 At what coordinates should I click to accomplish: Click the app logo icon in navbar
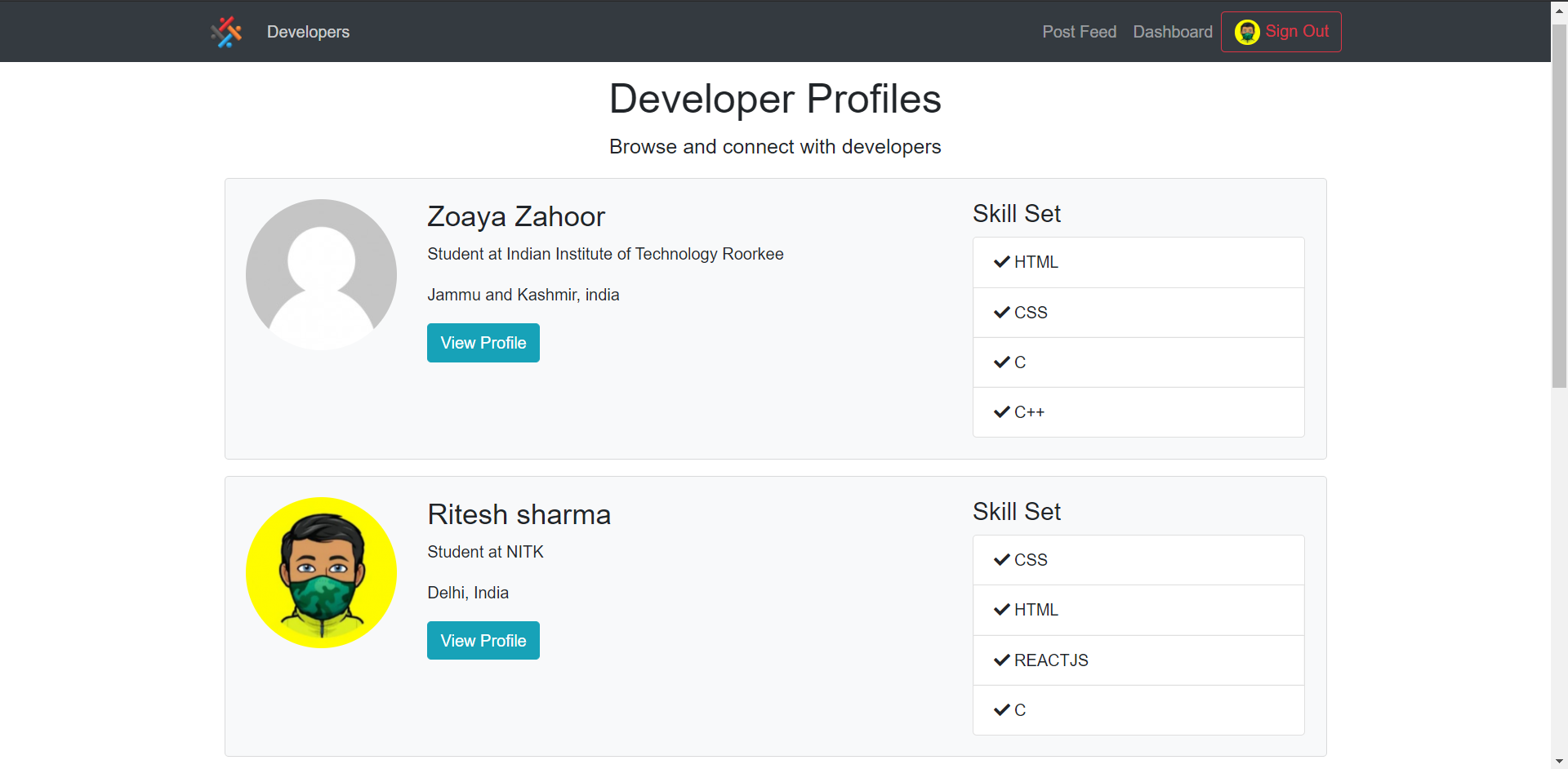226,31
